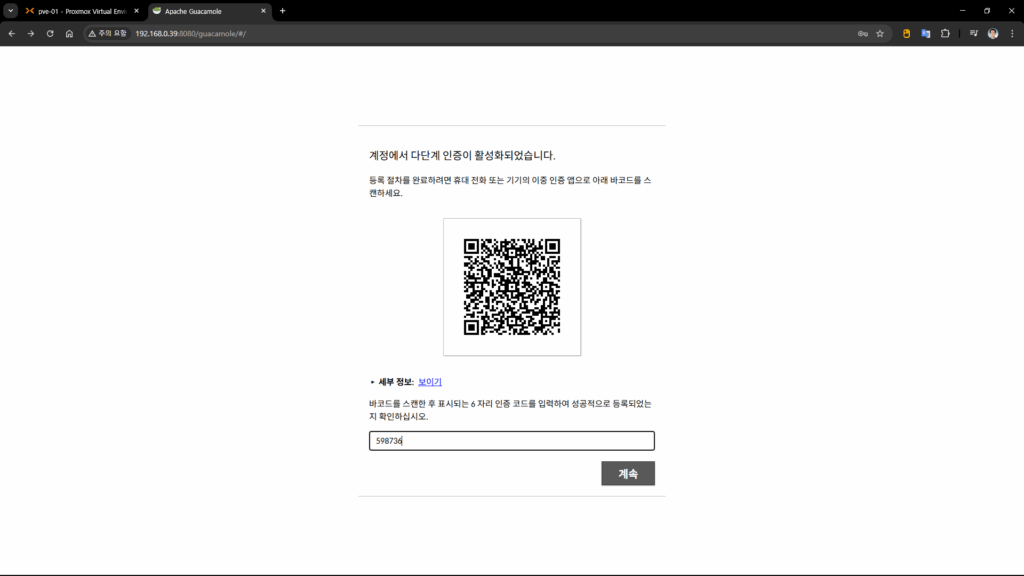Click the browser forward arrow
1024x576 pixels.
31,33
